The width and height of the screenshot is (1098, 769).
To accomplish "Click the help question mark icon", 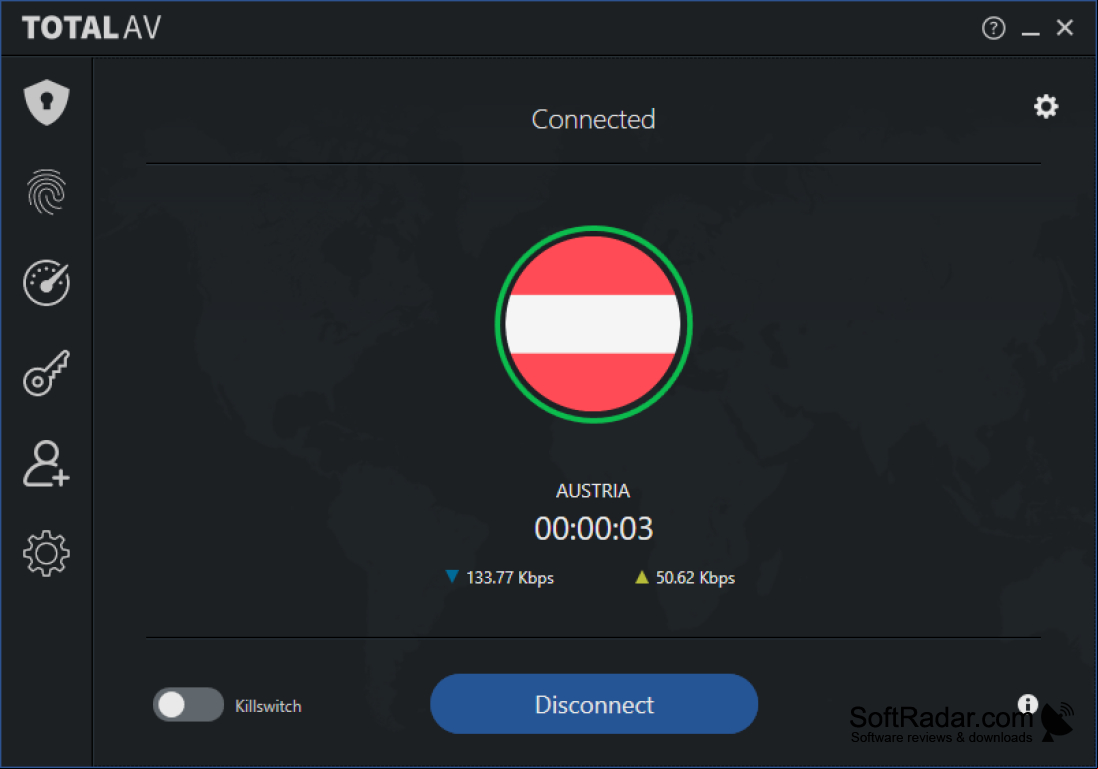I will tap(993, 28).
